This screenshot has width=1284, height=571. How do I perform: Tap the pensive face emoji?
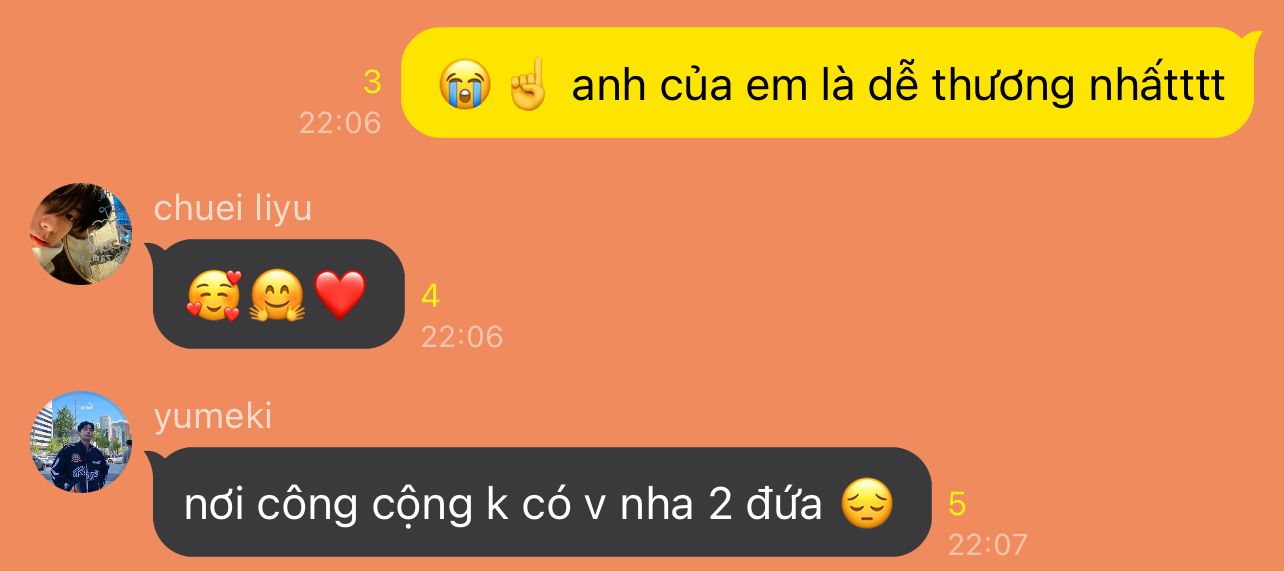pos(866,504)
